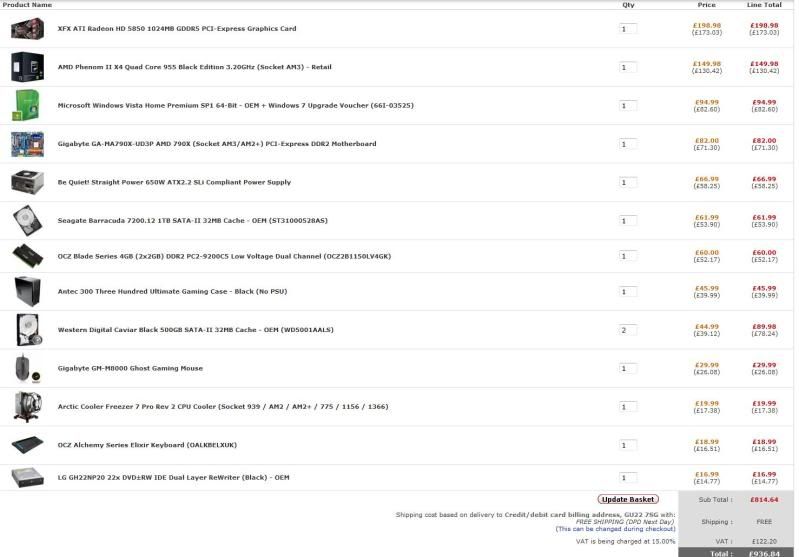Open the LG GH22NP20 DVD ReWriter link
The height and width of the screenshot is (557, 799).
173,477
